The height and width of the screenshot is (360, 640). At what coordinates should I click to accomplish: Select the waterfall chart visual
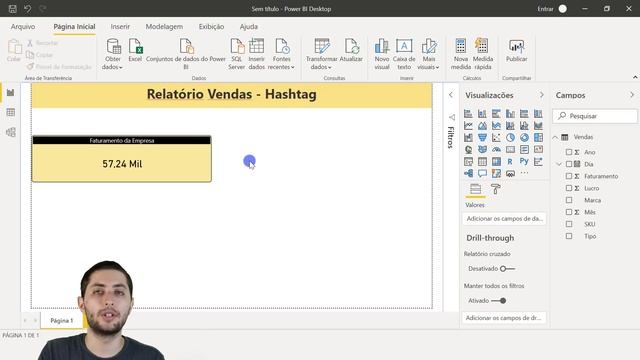468,138
